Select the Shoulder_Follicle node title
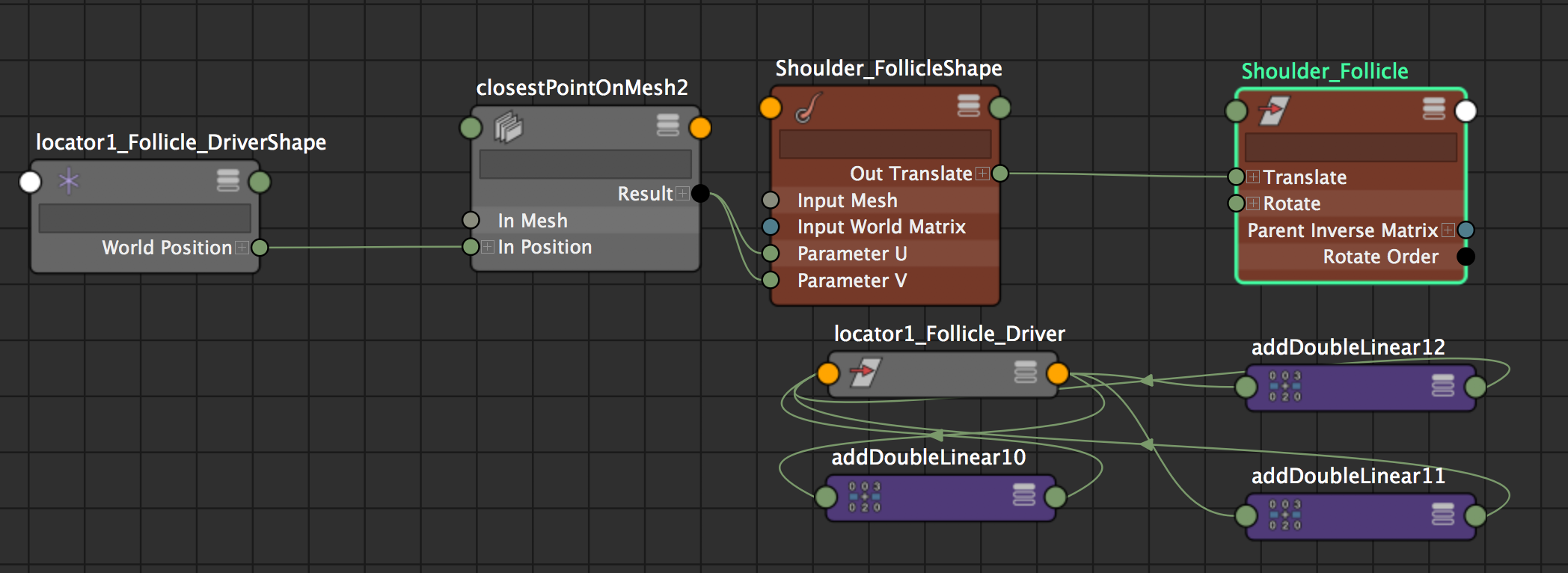The image size is (1568, 573). [x=1325, y=71]
